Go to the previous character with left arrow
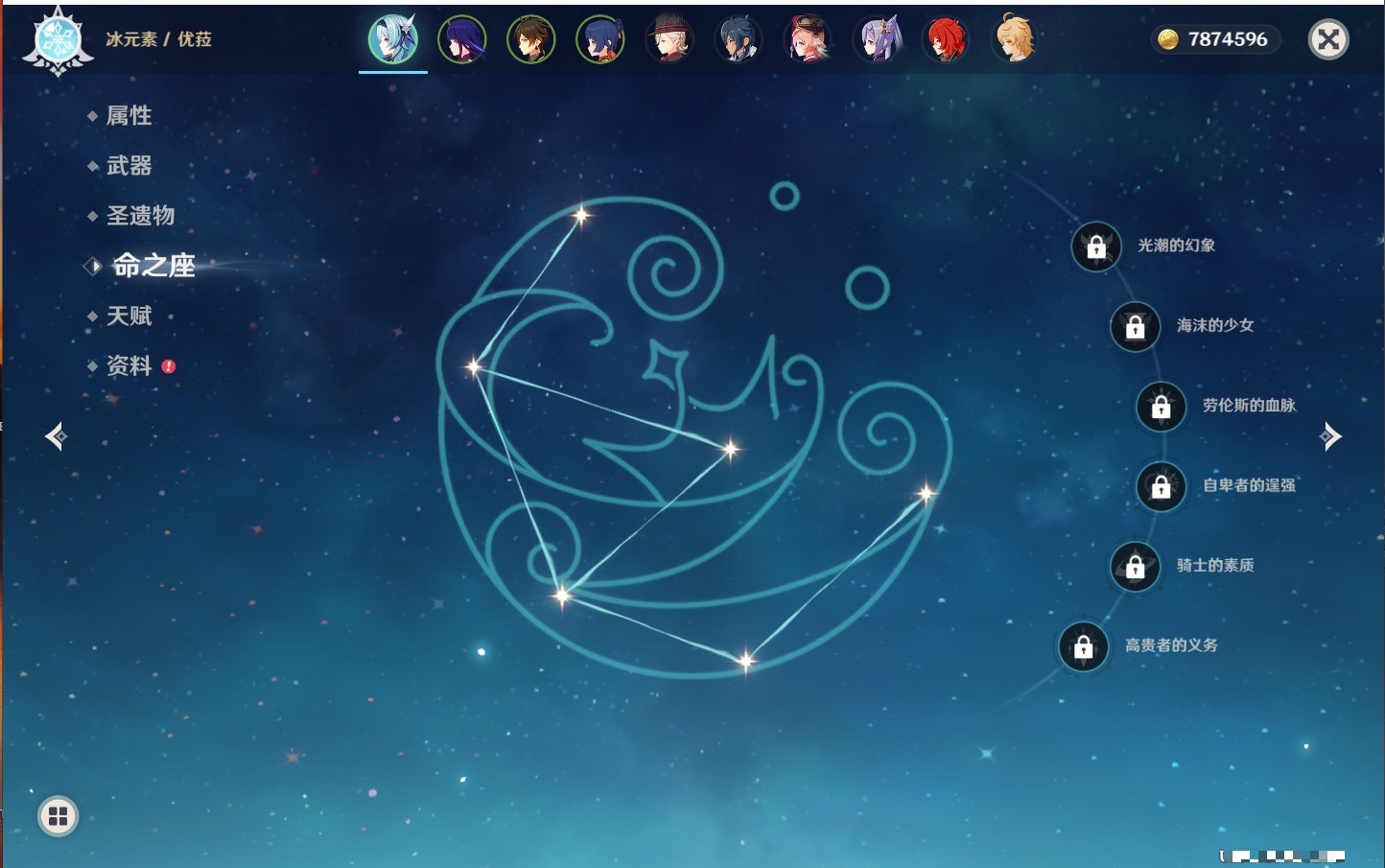 pos(56,436)
